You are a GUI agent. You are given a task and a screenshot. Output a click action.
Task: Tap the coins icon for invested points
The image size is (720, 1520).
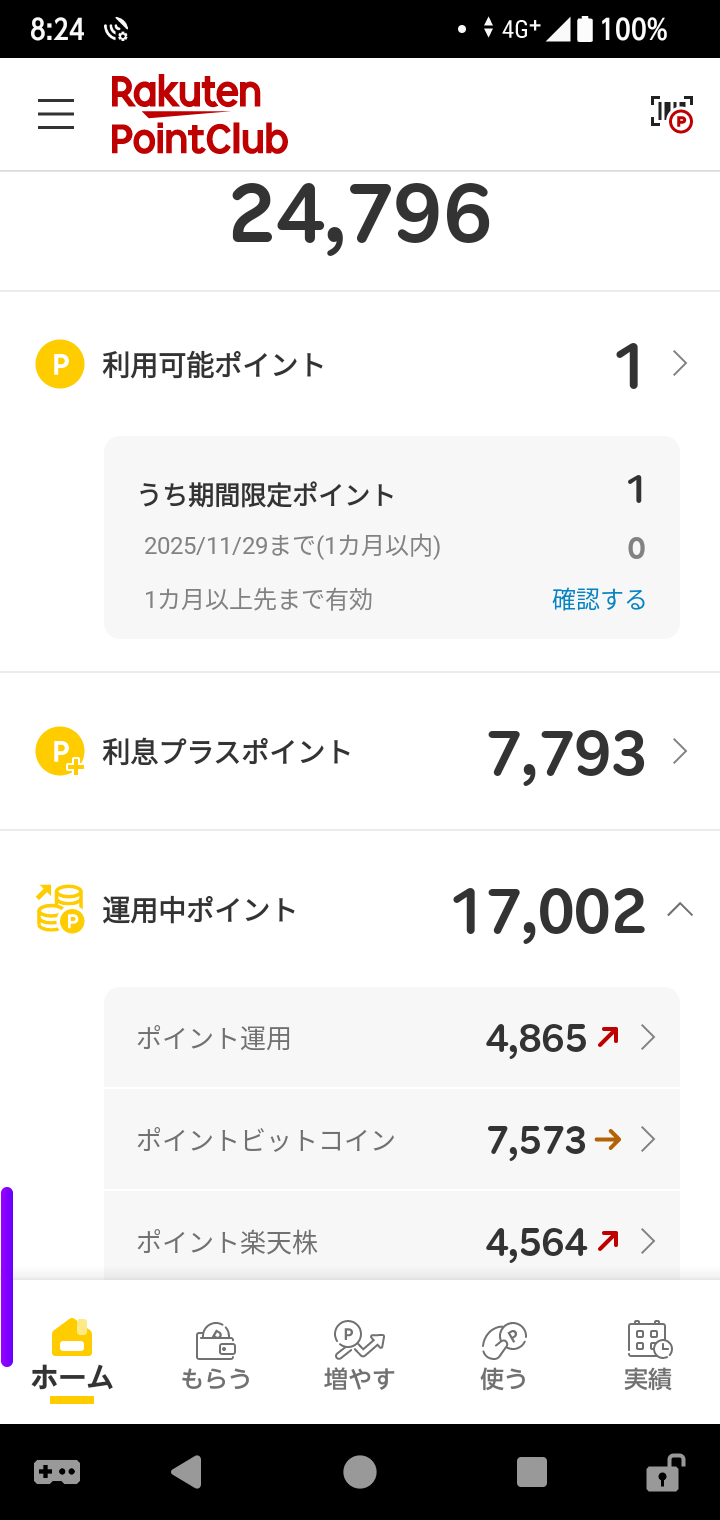(x=60, y=909)
